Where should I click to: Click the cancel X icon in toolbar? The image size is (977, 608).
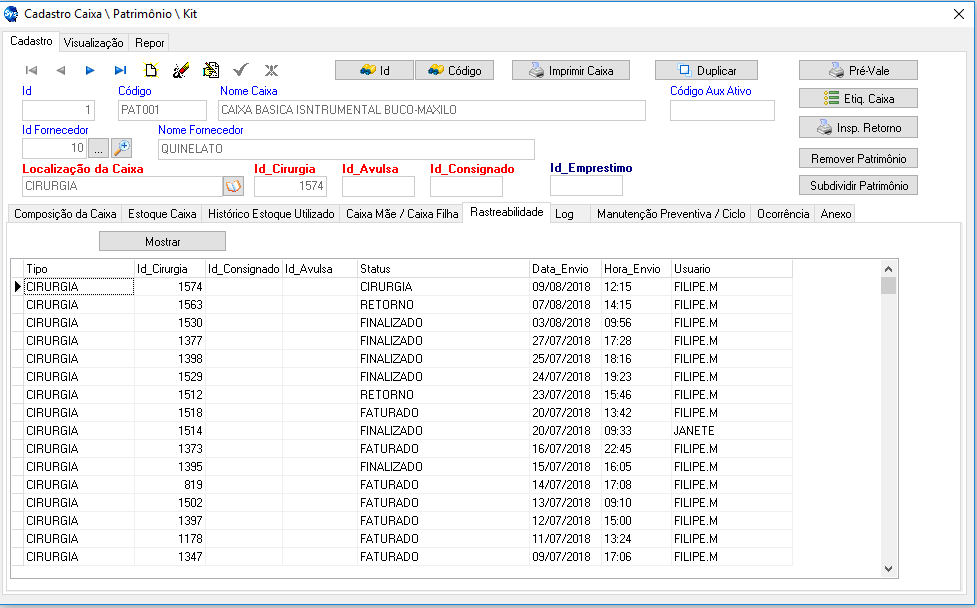coord(271,71)
